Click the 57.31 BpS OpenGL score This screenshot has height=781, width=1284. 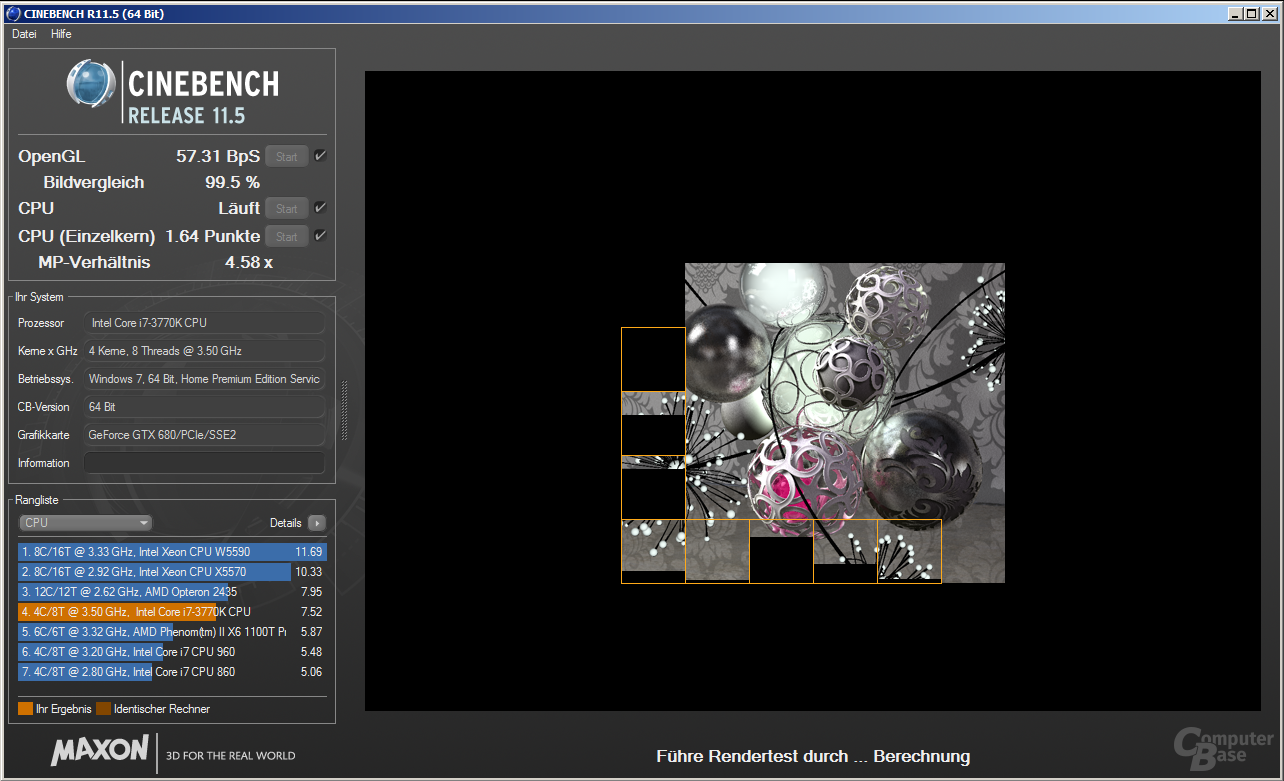[x=218, y=156]
